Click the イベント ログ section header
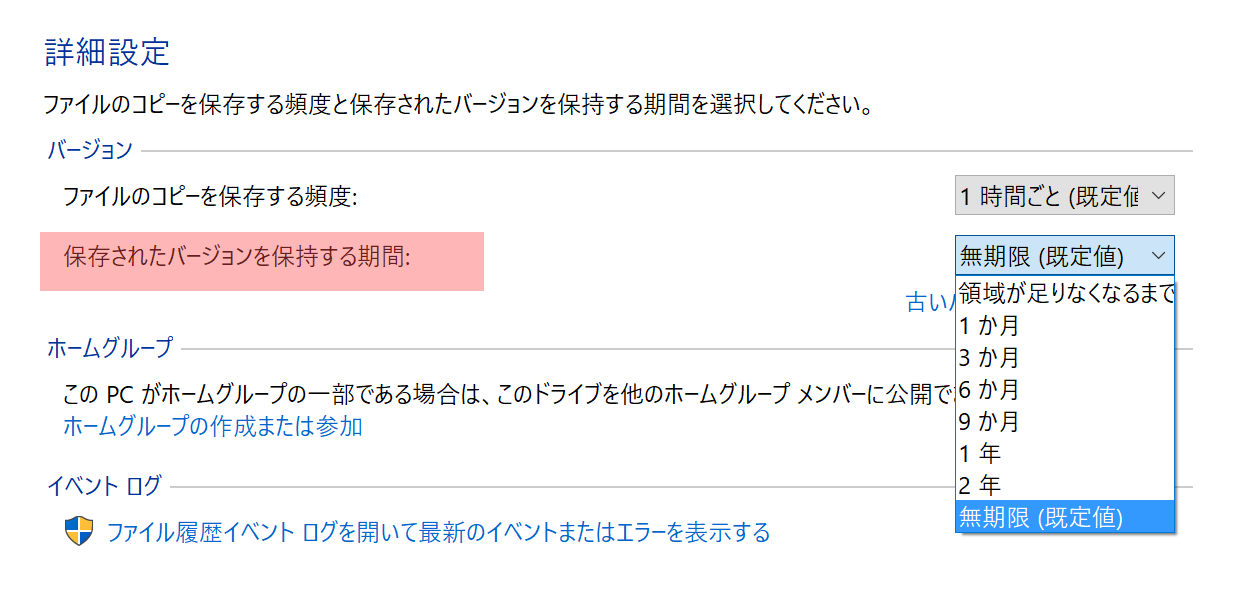Image resolution: width=1235 pixels, height=611 pixels. [x=104, y=487]
